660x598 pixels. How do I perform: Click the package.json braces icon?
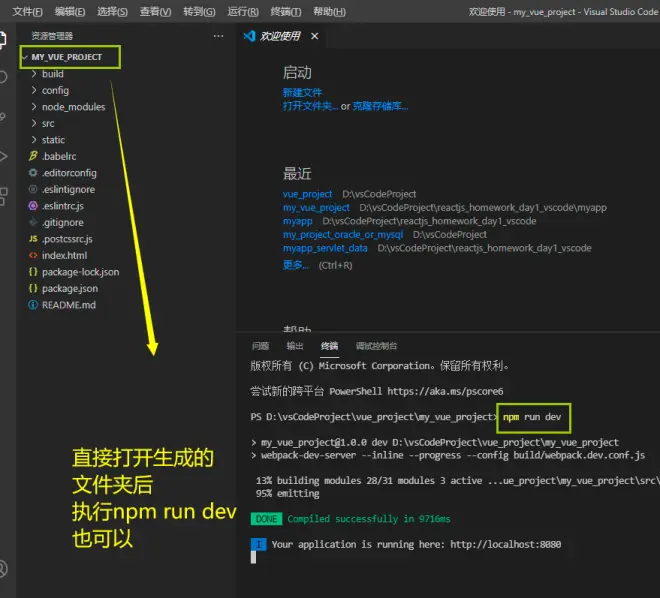tap(33, 288)
